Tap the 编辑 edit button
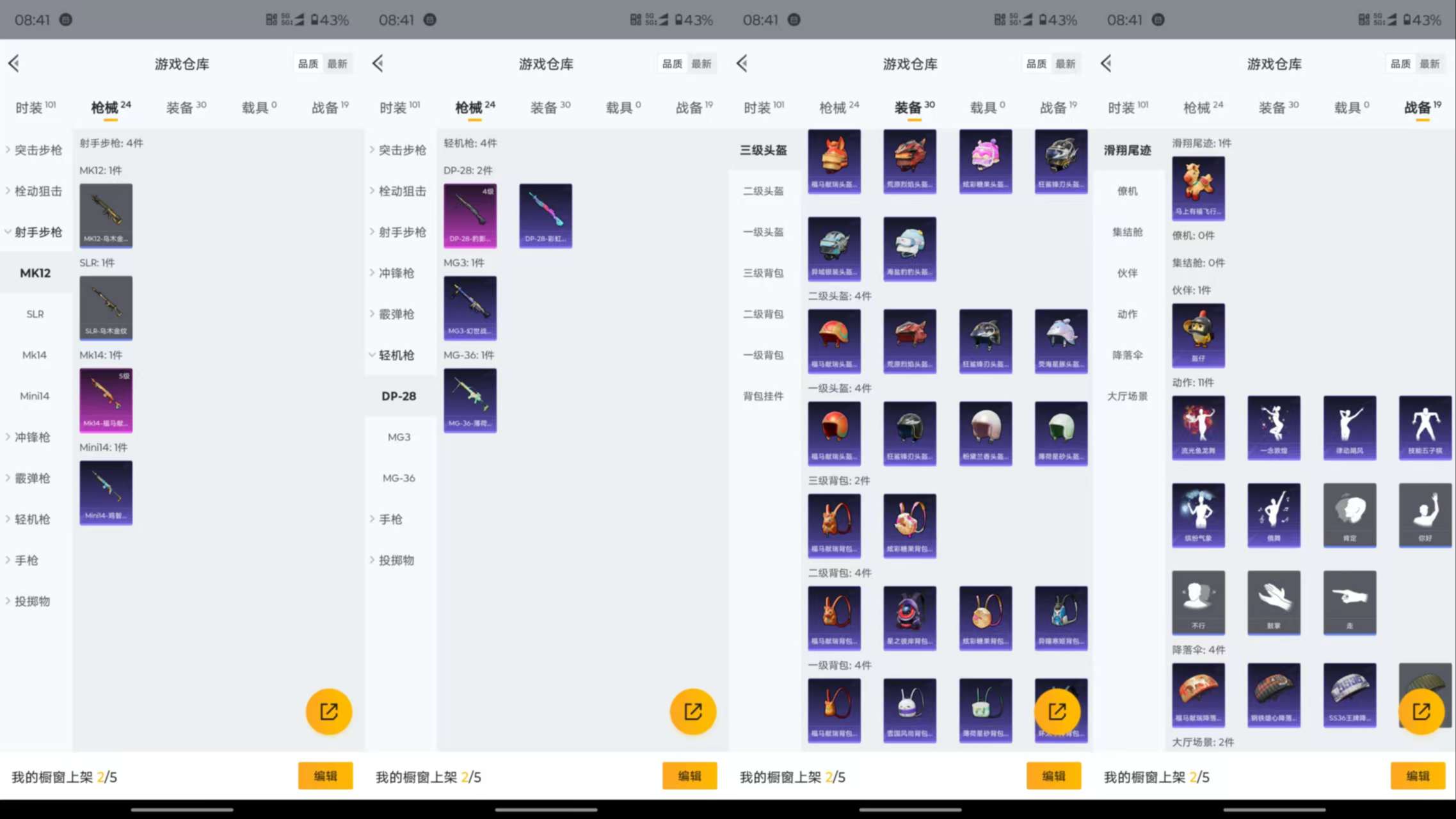Image resolution: width=1456 pixels, height=819 pixels. (x=326, y=776)
